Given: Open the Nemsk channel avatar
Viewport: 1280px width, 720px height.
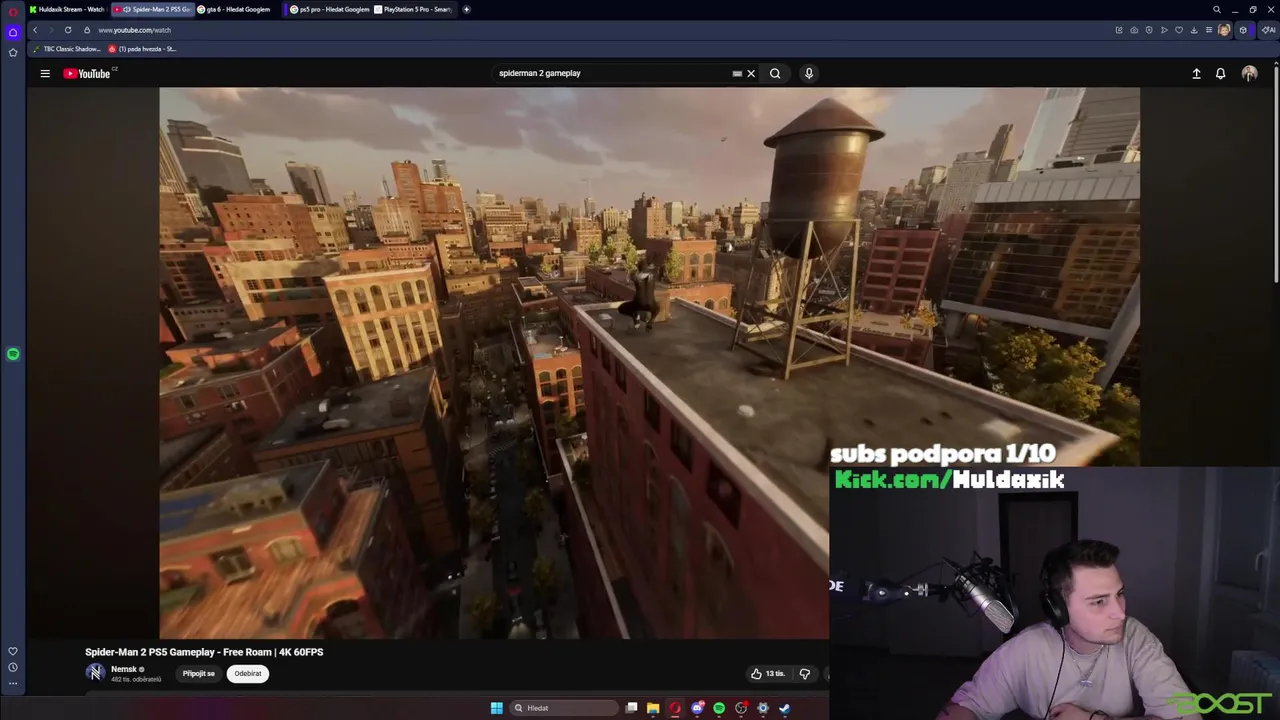Looking at the screenshot, I should [x=95, y=673].
